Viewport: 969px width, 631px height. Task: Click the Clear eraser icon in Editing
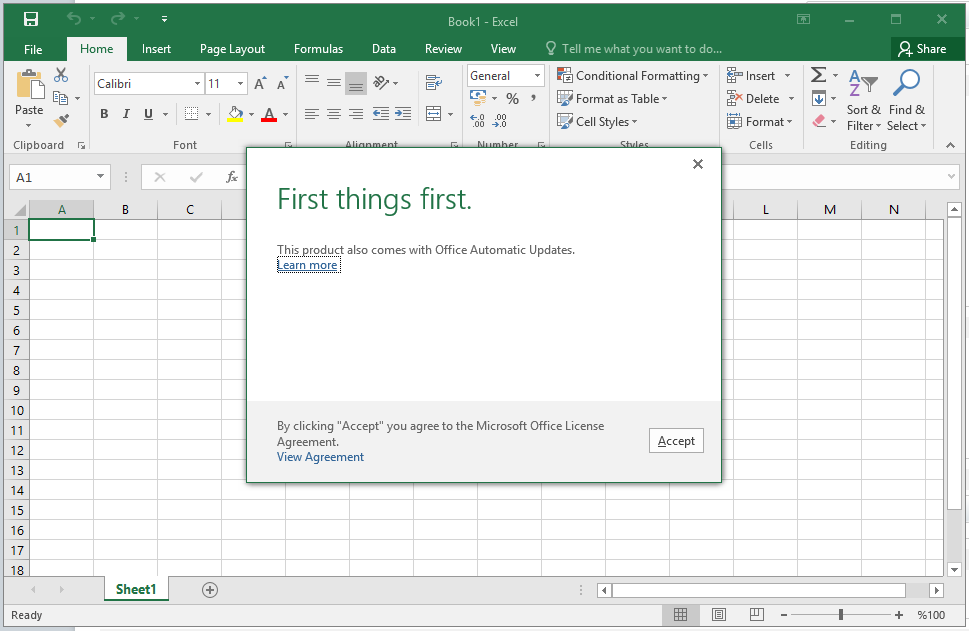818,121
